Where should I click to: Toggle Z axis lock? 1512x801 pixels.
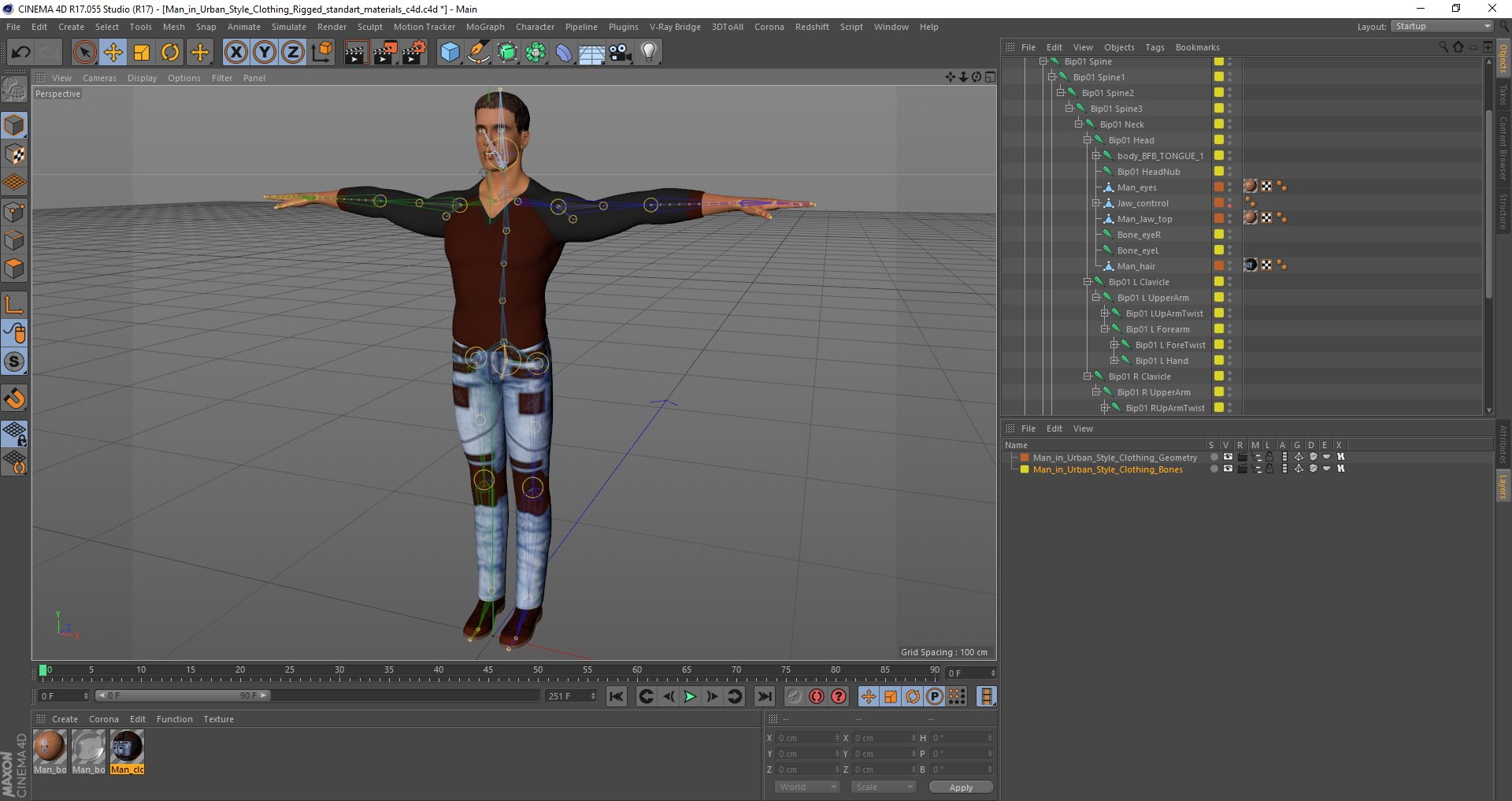(293, 53)
